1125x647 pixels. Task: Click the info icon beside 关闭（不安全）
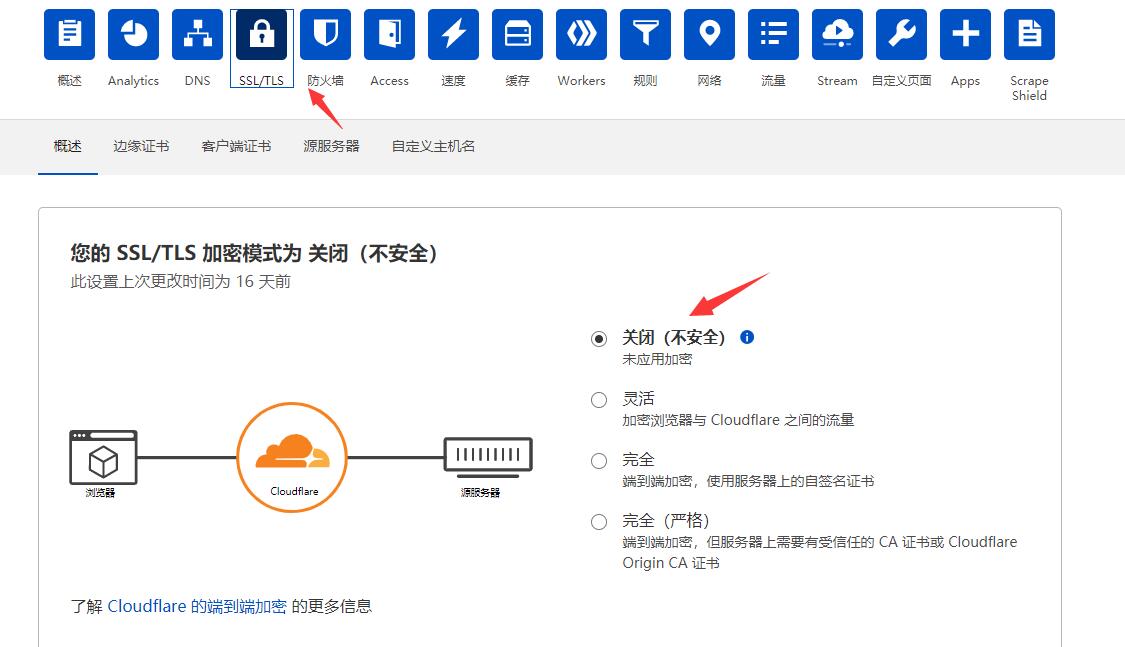(x=747, y=338)
